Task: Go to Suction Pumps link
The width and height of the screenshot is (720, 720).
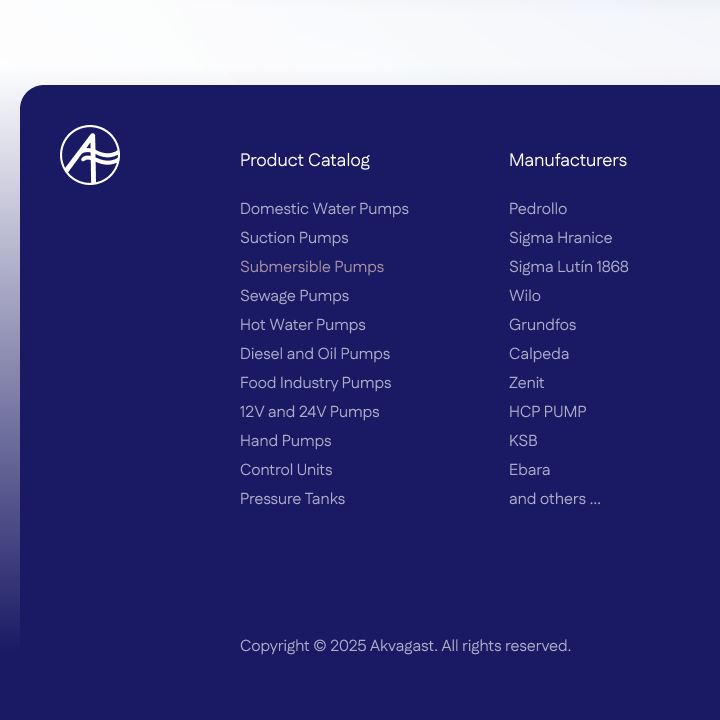Action: 294,238
